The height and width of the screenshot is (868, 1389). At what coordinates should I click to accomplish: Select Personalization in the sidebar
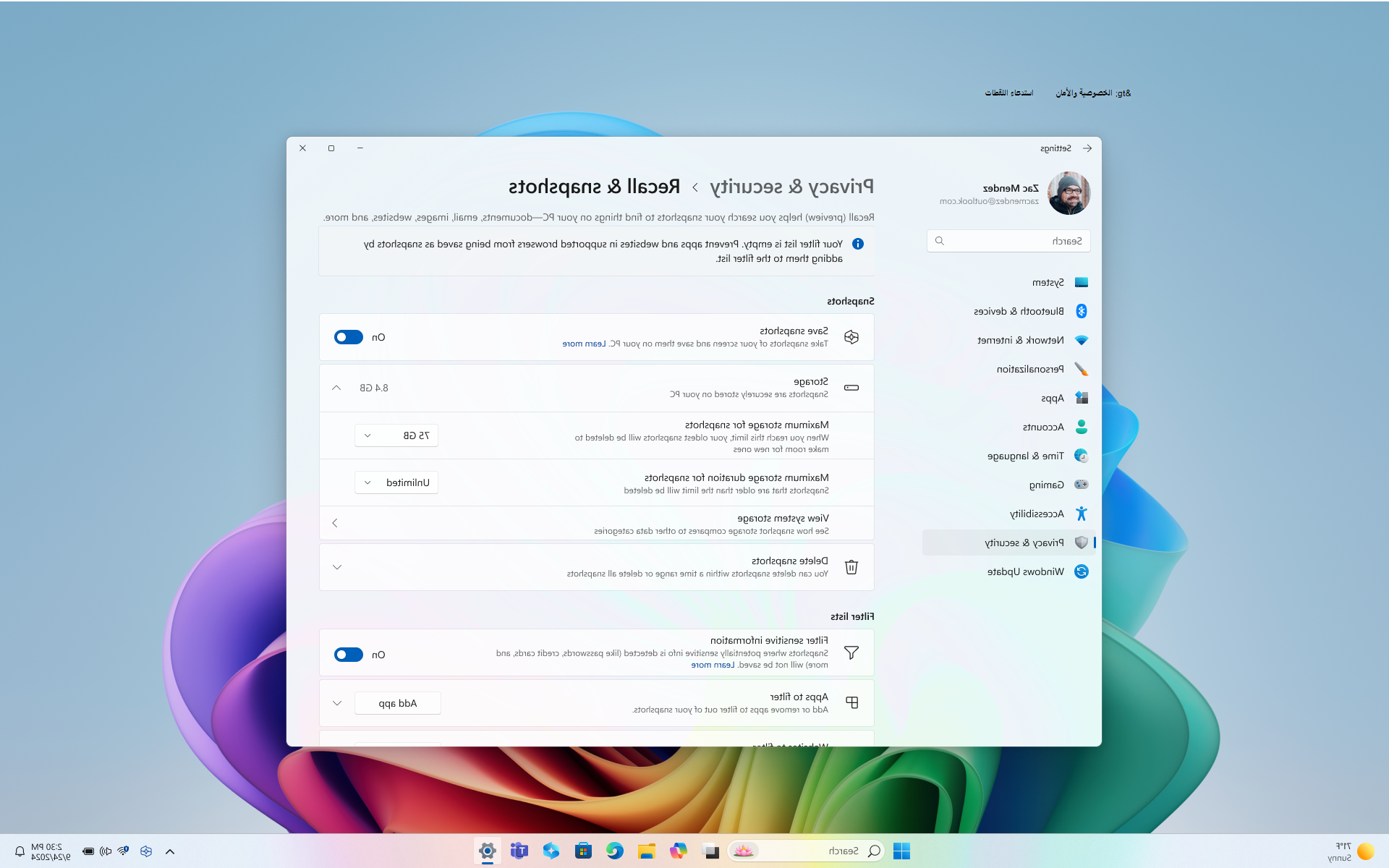tap(1009, 369)
